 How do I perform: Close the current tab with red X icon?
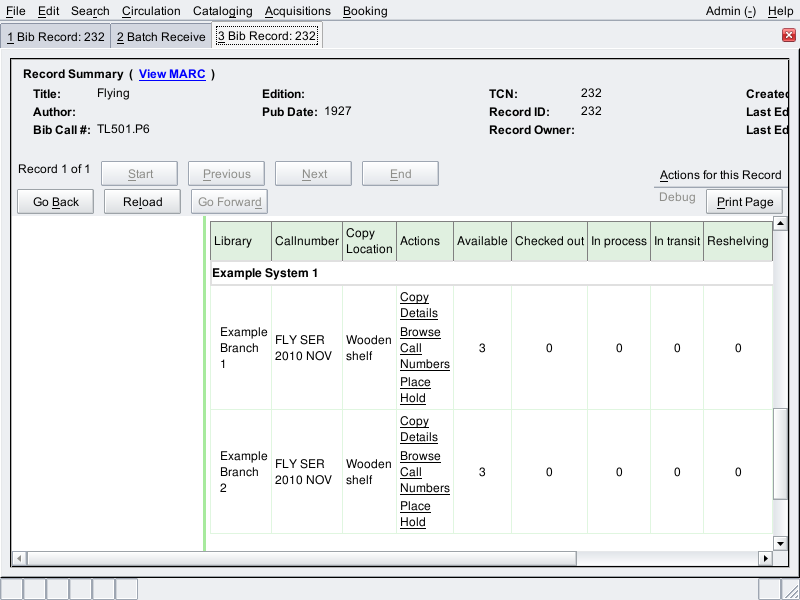click(x=788, y=35)
